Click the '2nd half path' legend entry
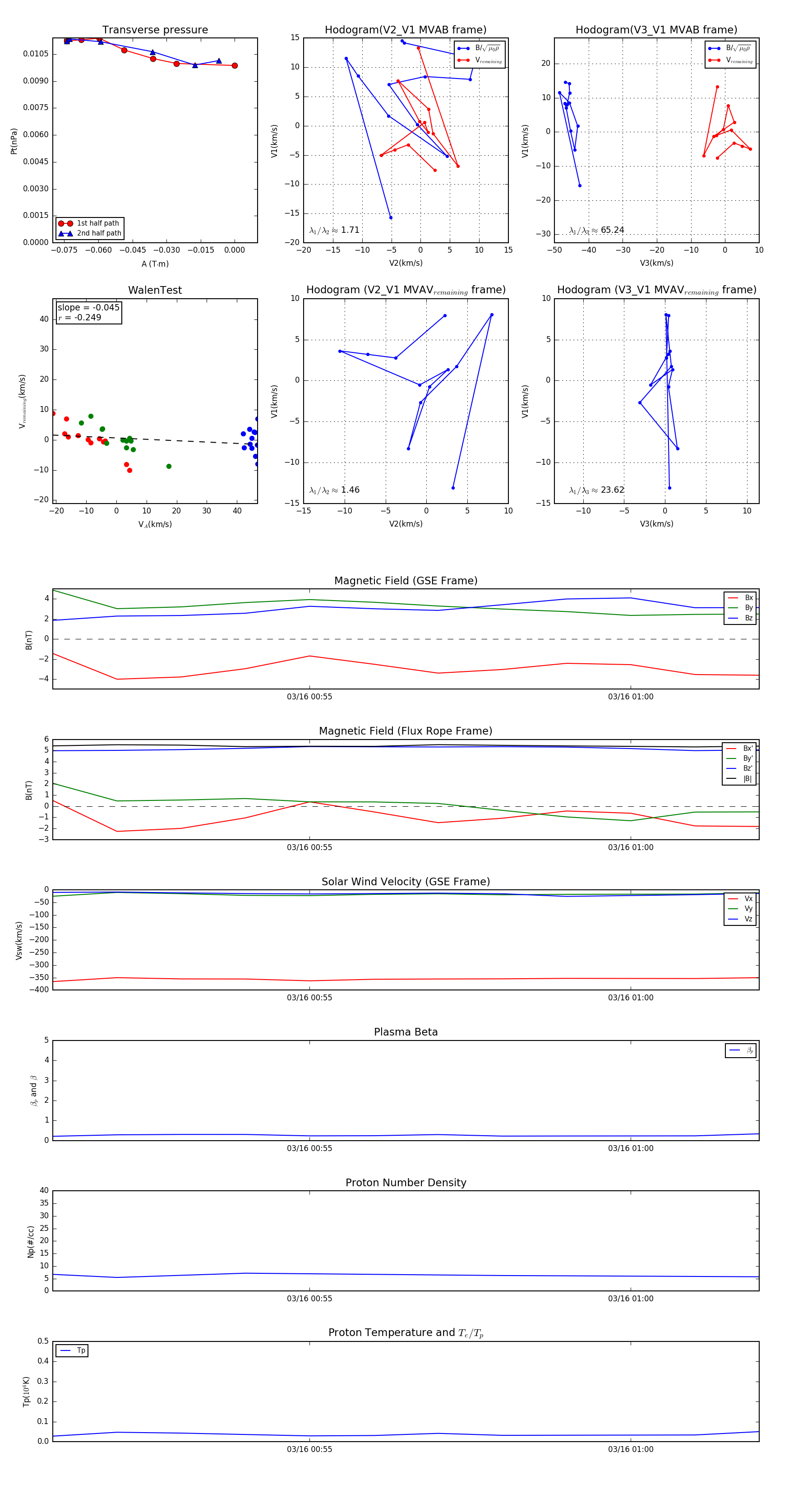Viewport: 812px width, 1489px height. (x=90, y=234)
